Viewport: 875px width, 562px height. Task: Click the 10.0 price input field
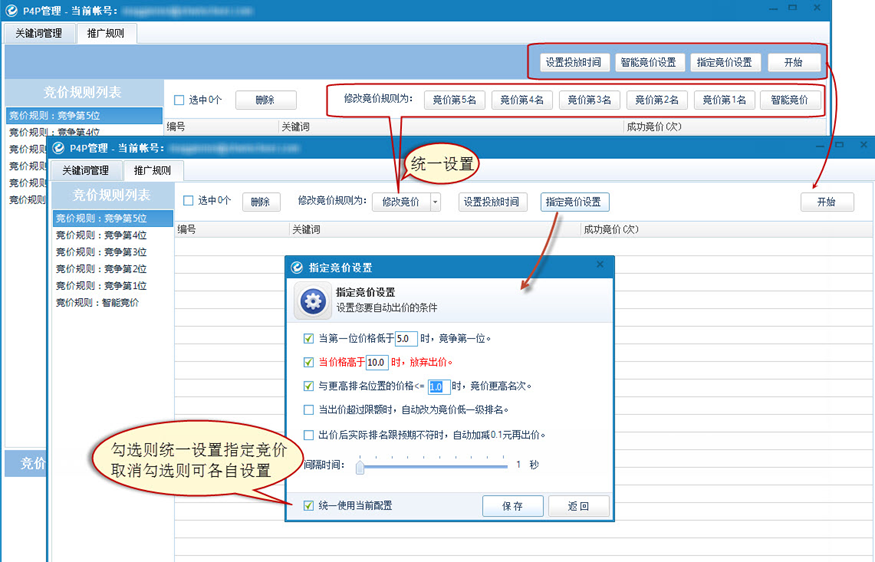pyautogui.click(x=377, y=362)
